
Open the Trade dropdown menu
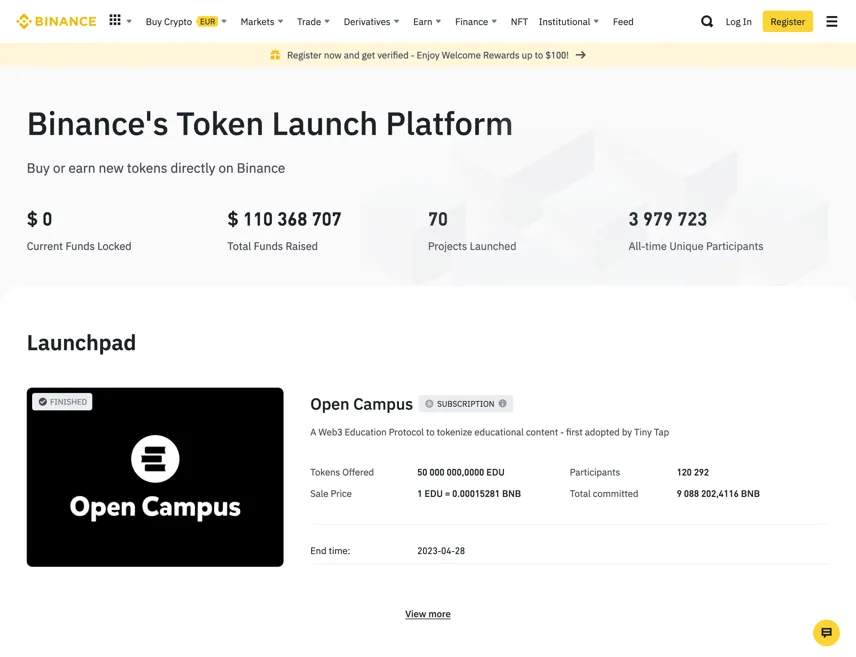tap(313, 21)
